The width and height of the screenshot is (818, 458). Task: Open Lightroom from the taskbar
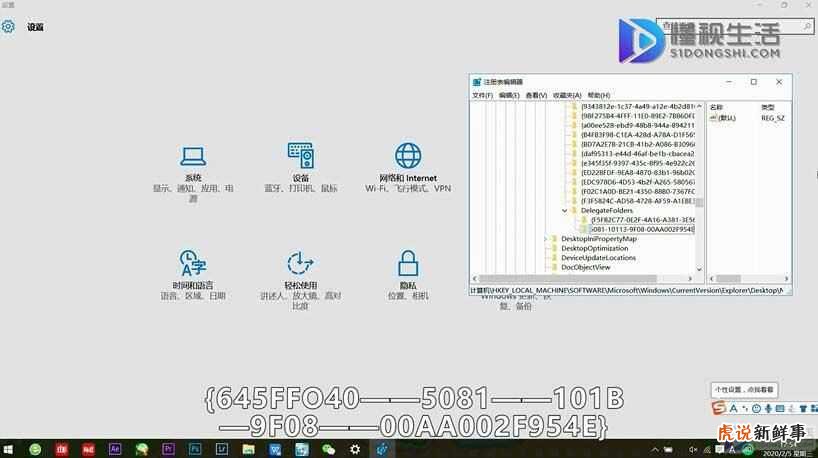pyautogui.click(x=221, y=449)
